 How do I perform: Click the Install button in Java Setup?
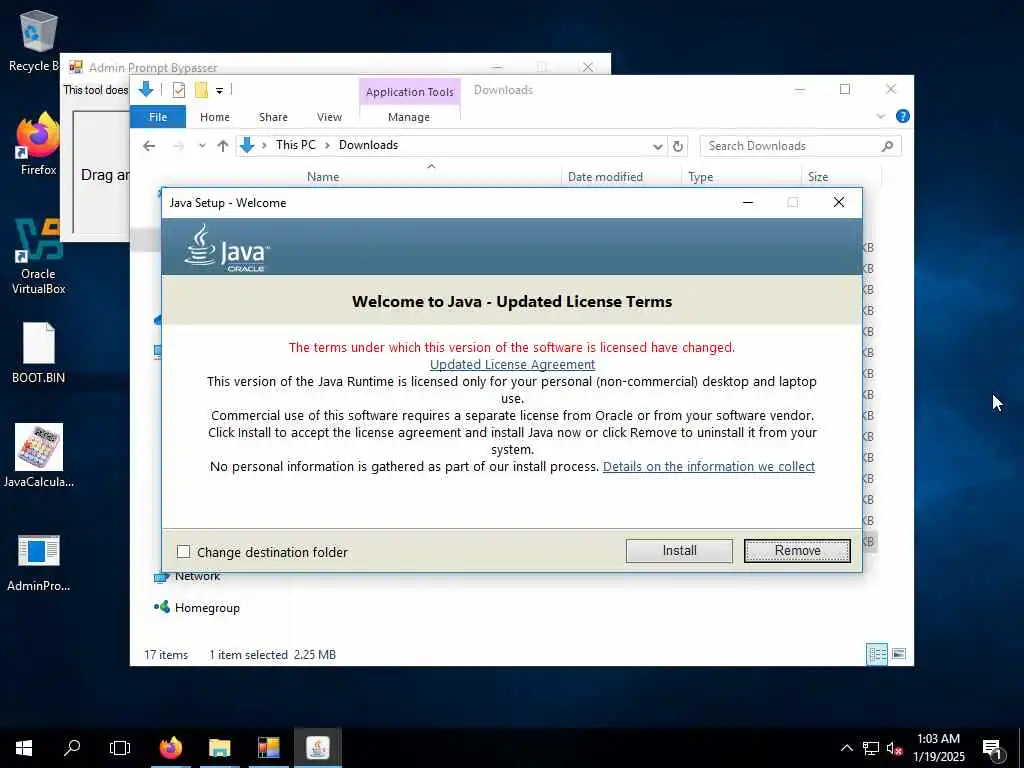(x=679, y=551)
